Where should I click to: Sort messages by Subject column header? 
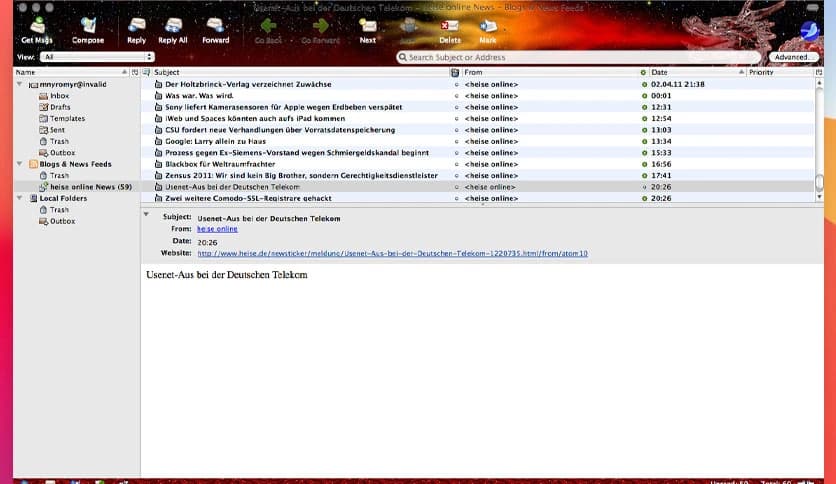point(301,72)
